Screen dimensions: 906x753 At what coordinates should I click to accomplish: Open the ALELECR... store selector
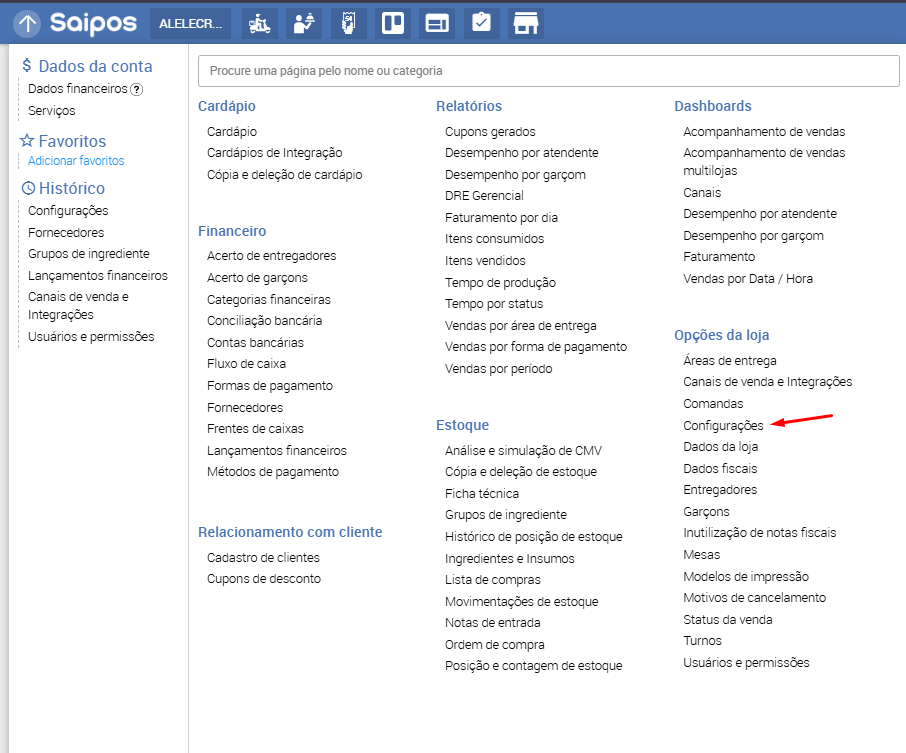[x=190, y=23]
